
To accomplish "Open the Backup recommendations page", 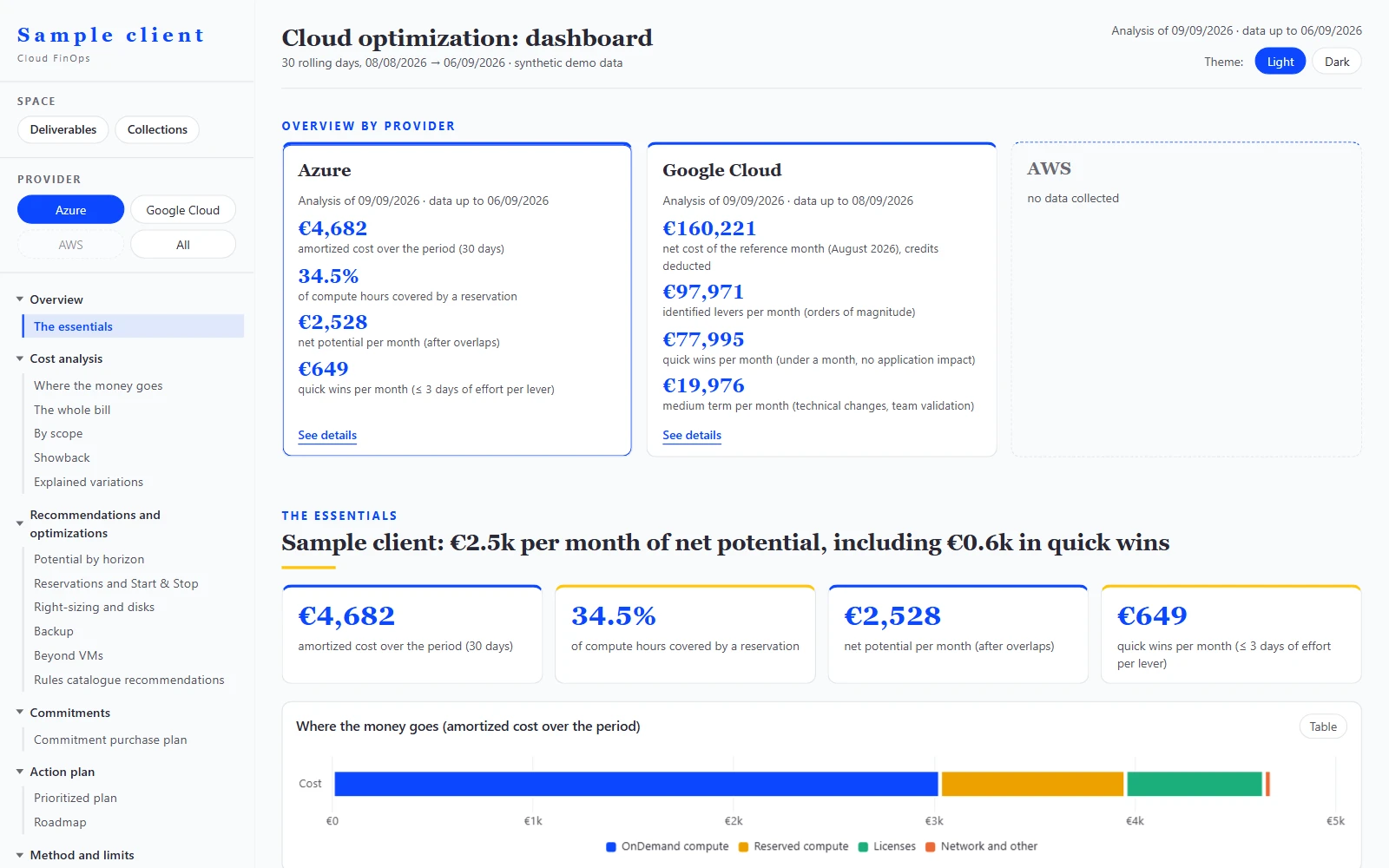I will [x=54, y=631].
